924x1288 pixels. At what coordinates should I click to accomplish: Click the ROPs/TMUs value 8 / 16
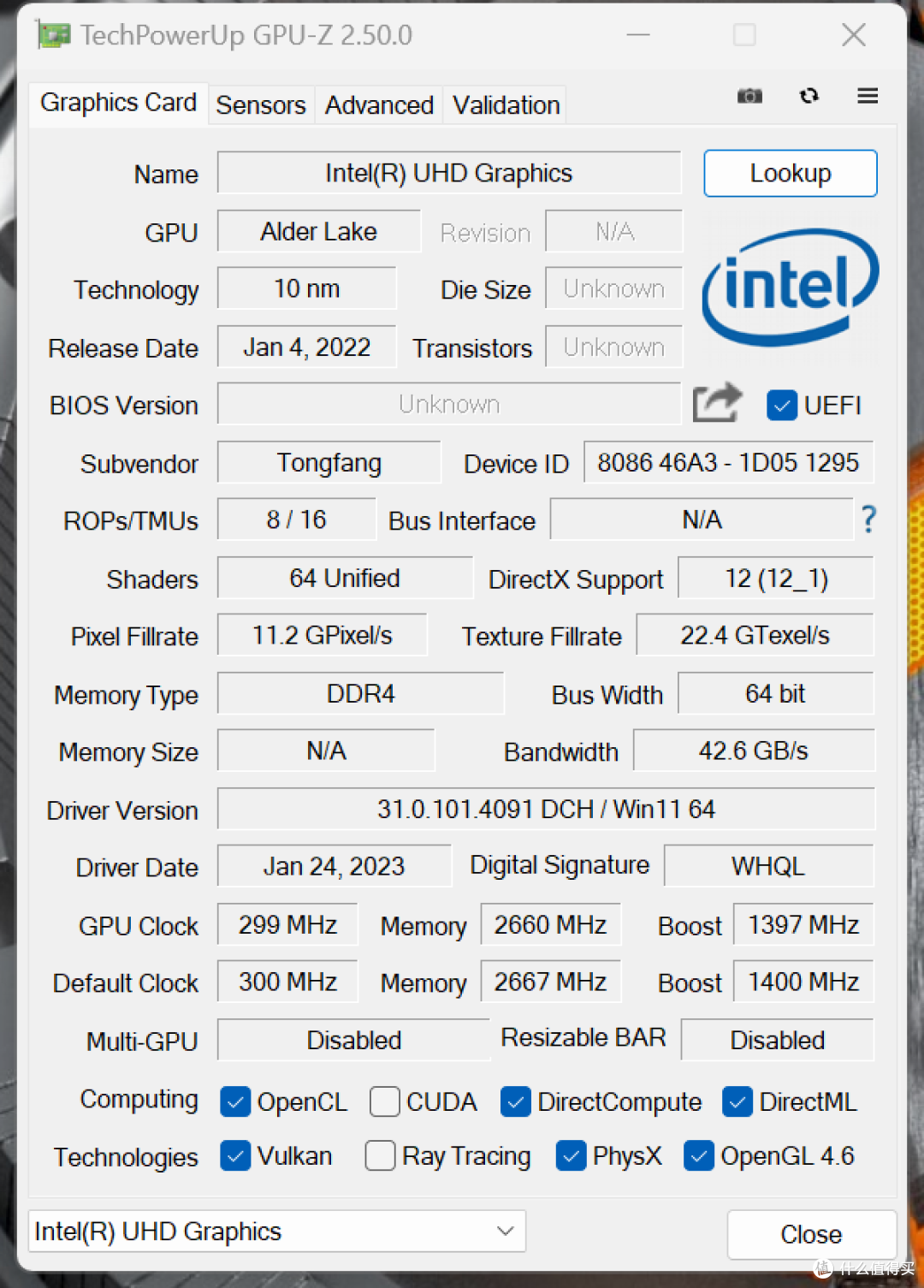click(297, 519)
